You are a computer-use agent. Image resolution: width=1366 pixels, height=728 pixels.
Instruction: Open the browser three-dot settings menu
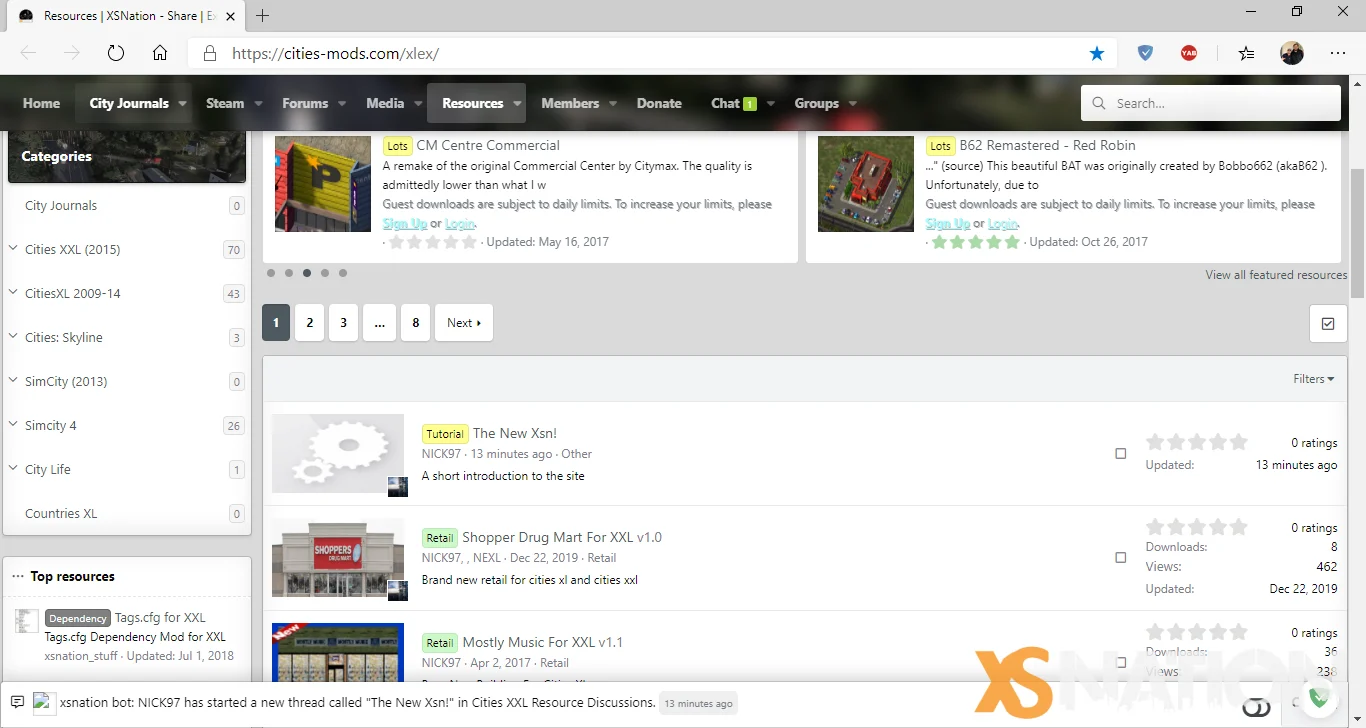(1338, 54)
